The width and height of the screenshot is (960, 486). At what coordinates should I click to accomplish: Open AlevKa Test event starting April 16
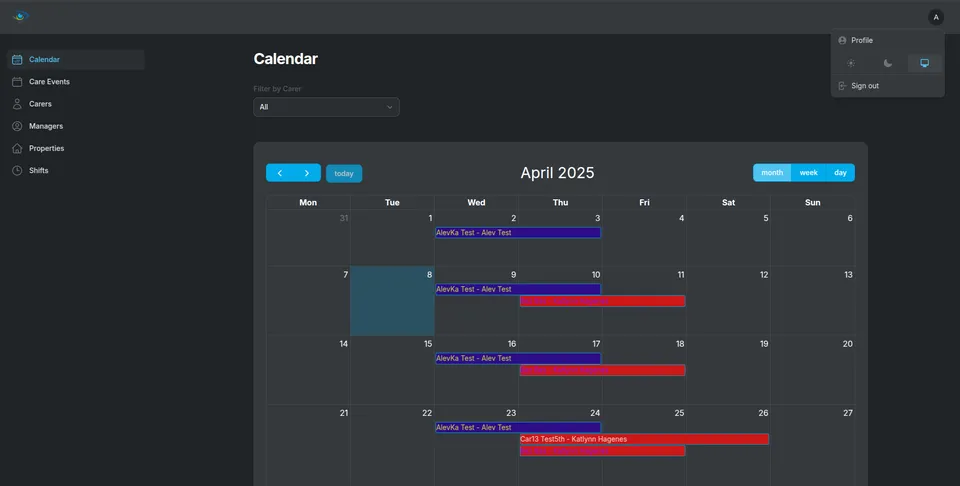tap(518, 358)
